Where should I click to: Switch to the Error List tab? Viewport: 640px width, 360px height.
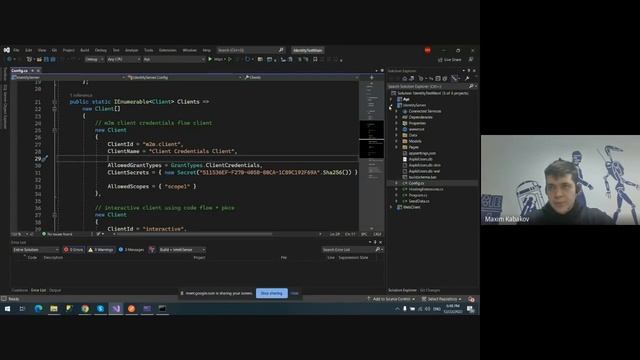(38, 290)
